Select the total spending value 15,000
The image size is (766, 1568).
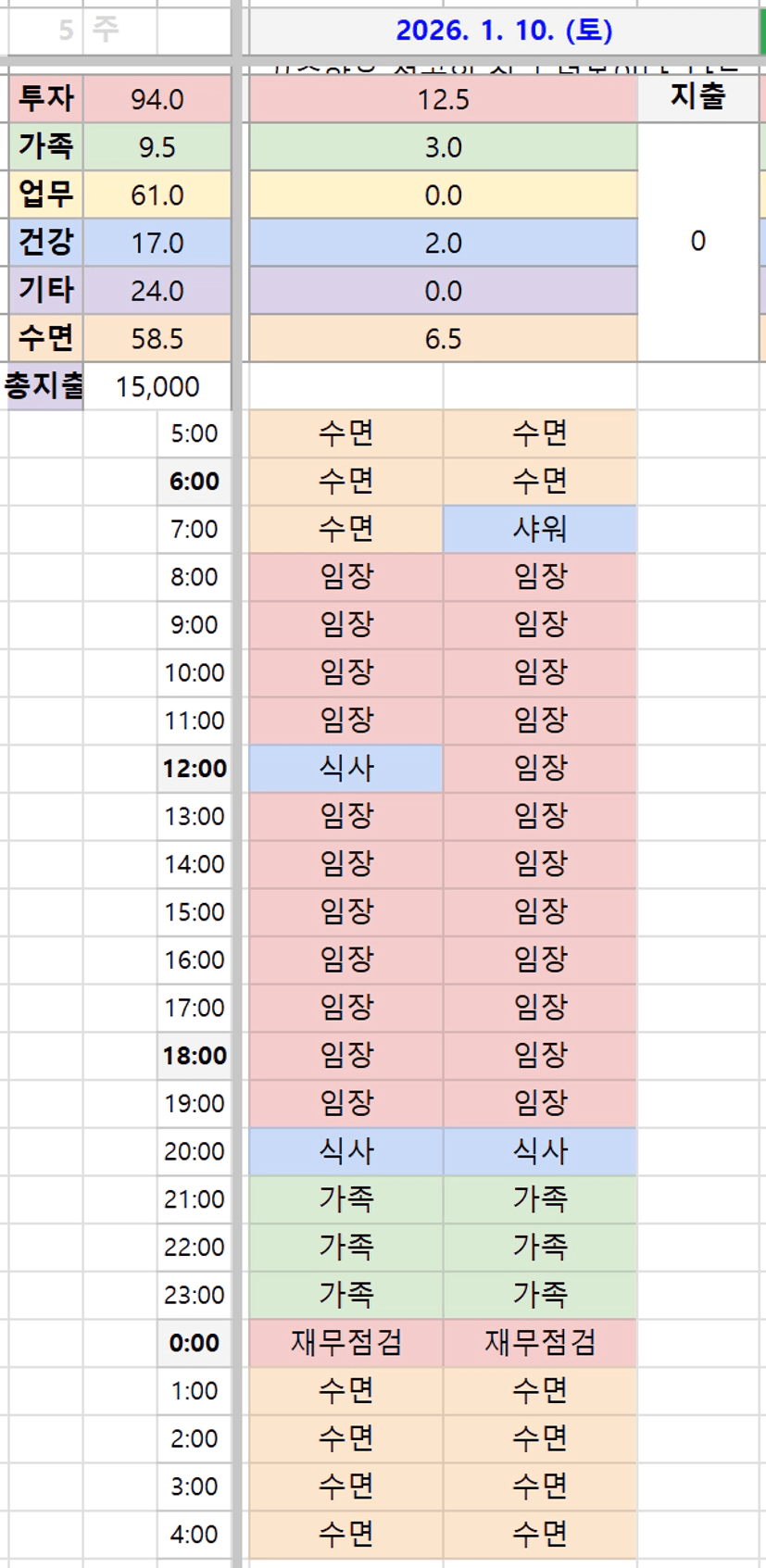(157, 386)
